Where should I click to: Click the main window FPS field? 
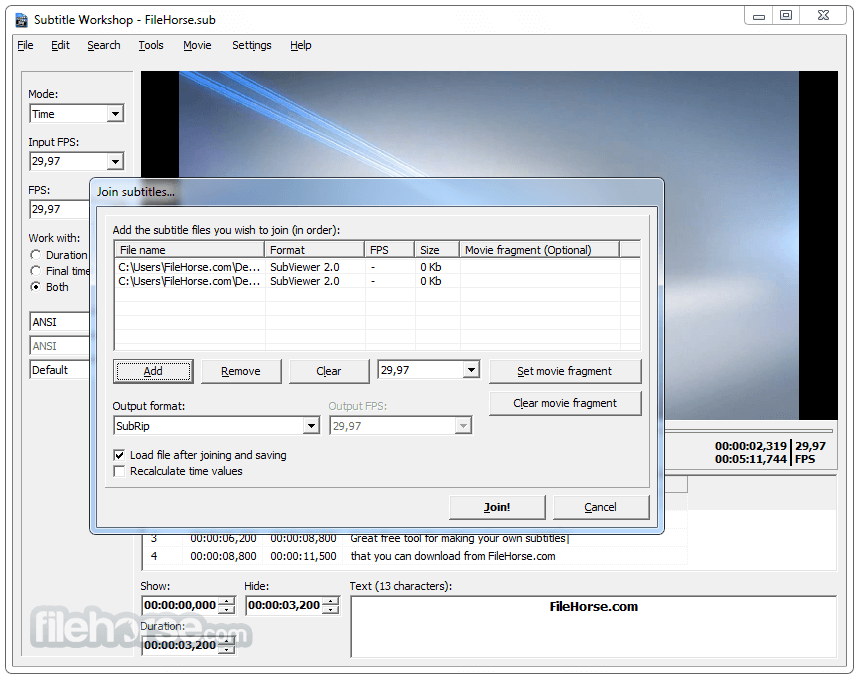tap(59, 209)
